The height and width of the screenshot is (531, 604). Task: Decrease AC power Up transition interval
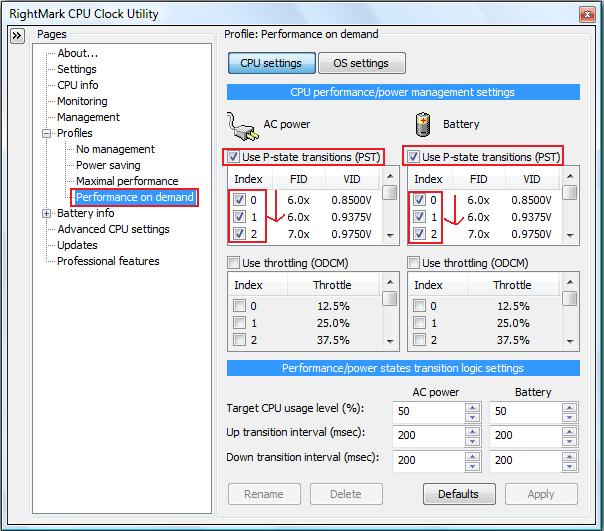[472, 441]
